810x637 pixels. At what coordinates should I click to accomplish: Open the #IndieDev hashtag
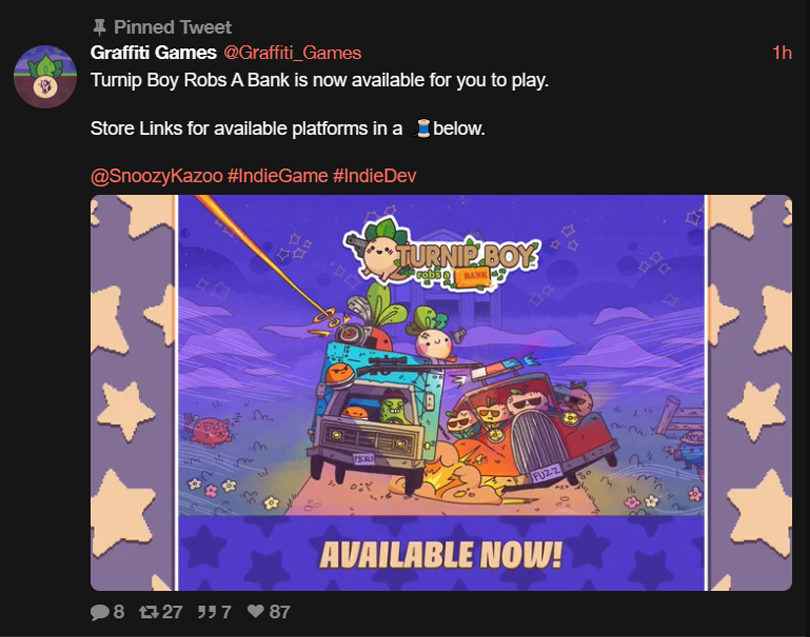point(375,176)
